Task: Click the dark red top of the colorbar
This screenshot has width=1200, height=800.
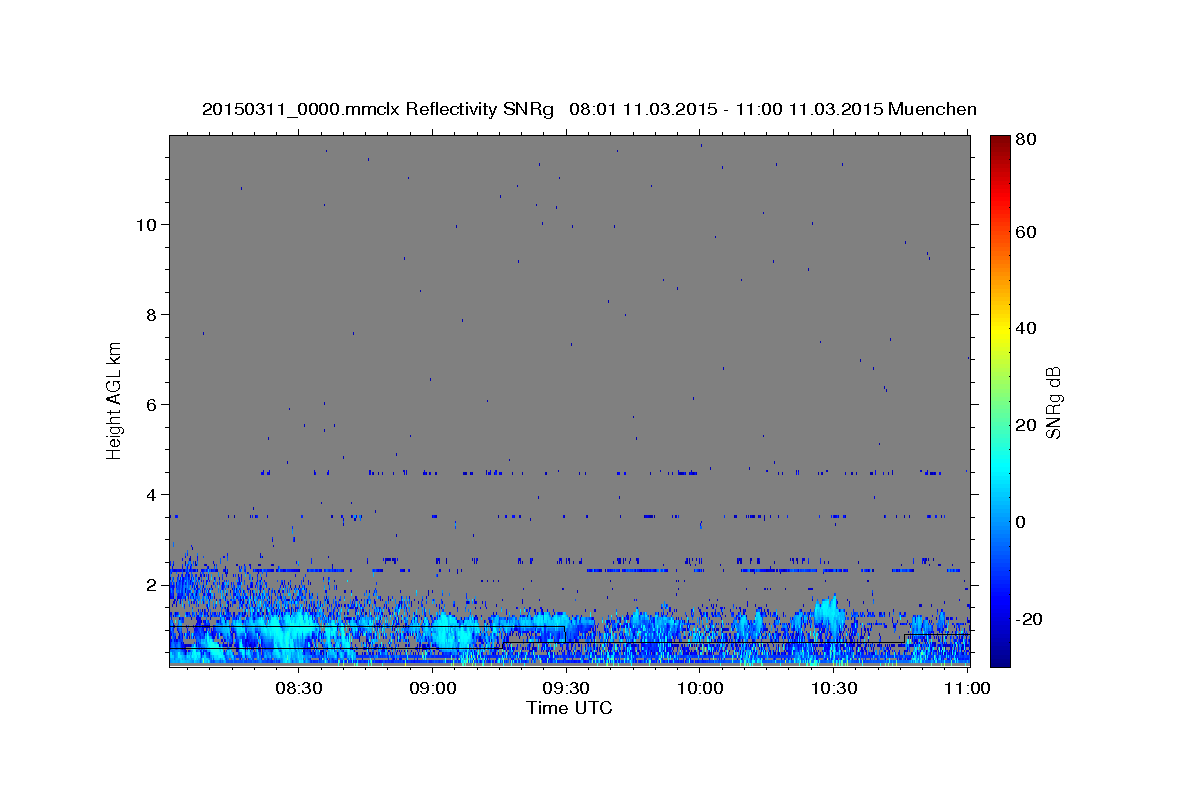Action: point(1001,142)
